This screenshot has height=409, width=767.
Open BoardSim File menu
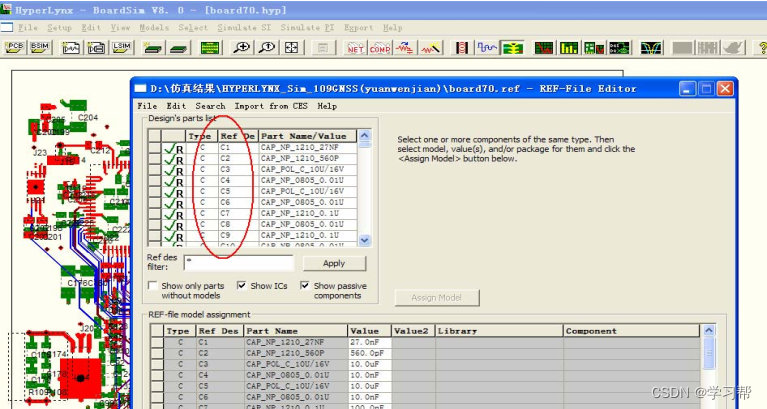[28, 27]
